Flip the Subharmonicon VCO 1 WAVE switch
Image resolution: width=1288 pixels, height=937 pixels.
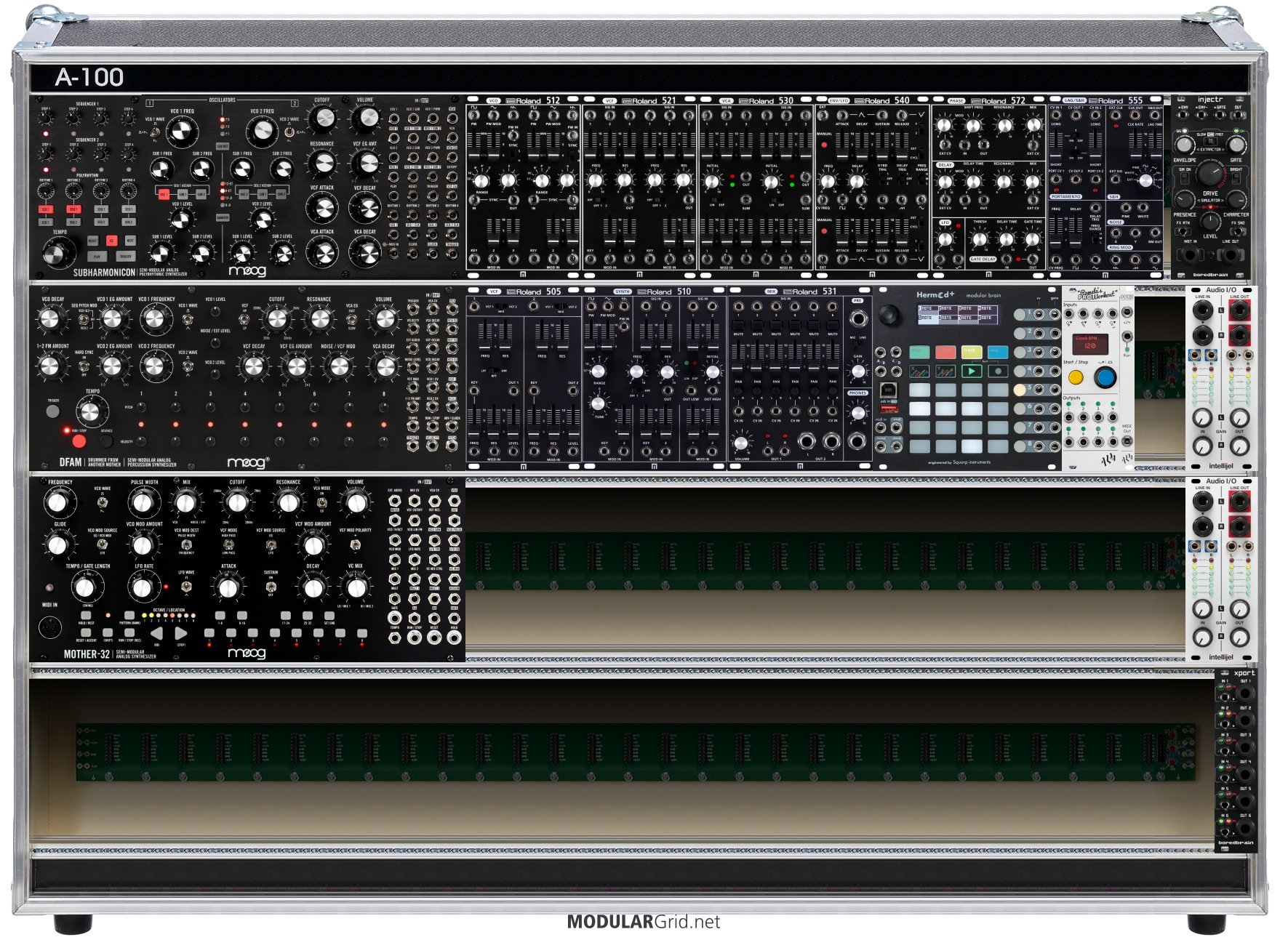[155, 132]
